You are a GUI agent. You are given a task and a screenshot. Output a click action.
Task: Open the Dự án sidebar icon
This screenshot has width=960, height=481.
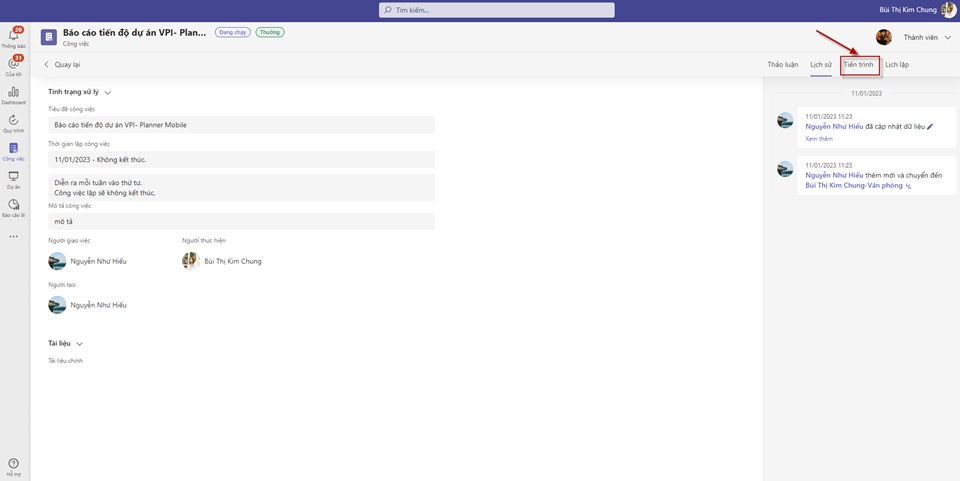13,178
